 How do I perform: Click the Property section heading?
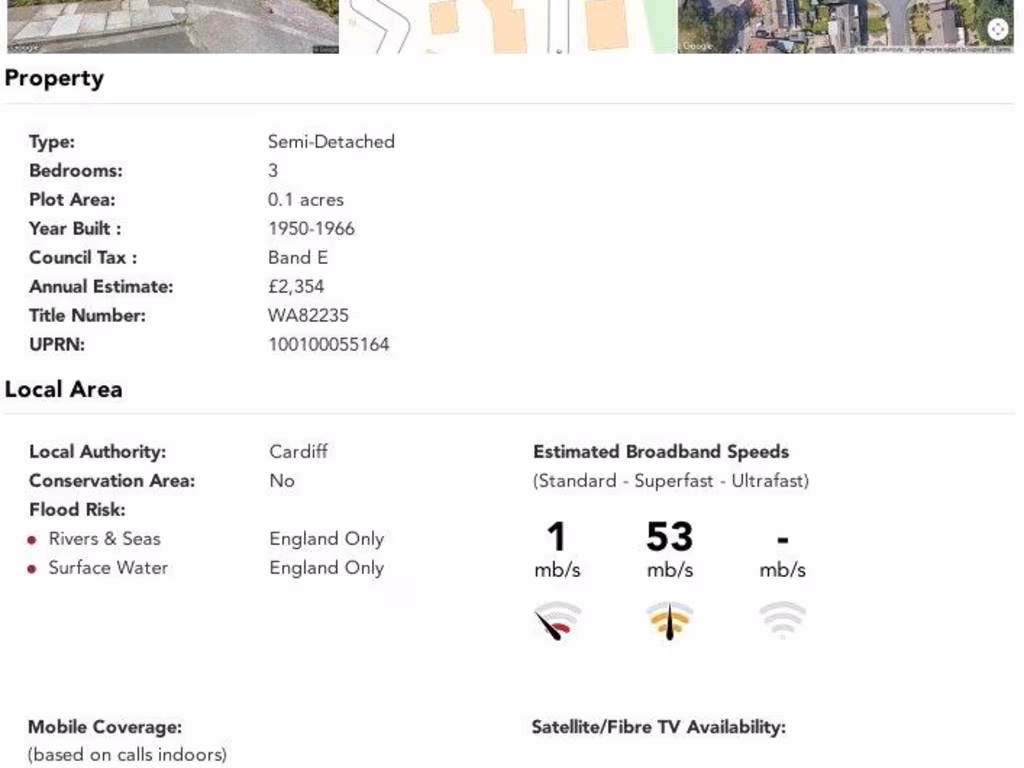pyautogui.click(x=54, y=79)
